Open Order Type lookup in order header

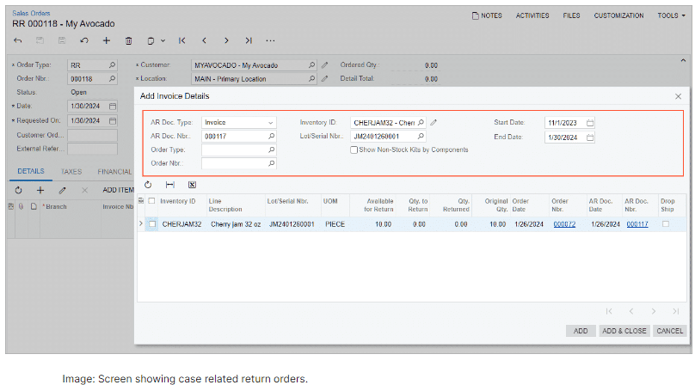pos(112,65)
